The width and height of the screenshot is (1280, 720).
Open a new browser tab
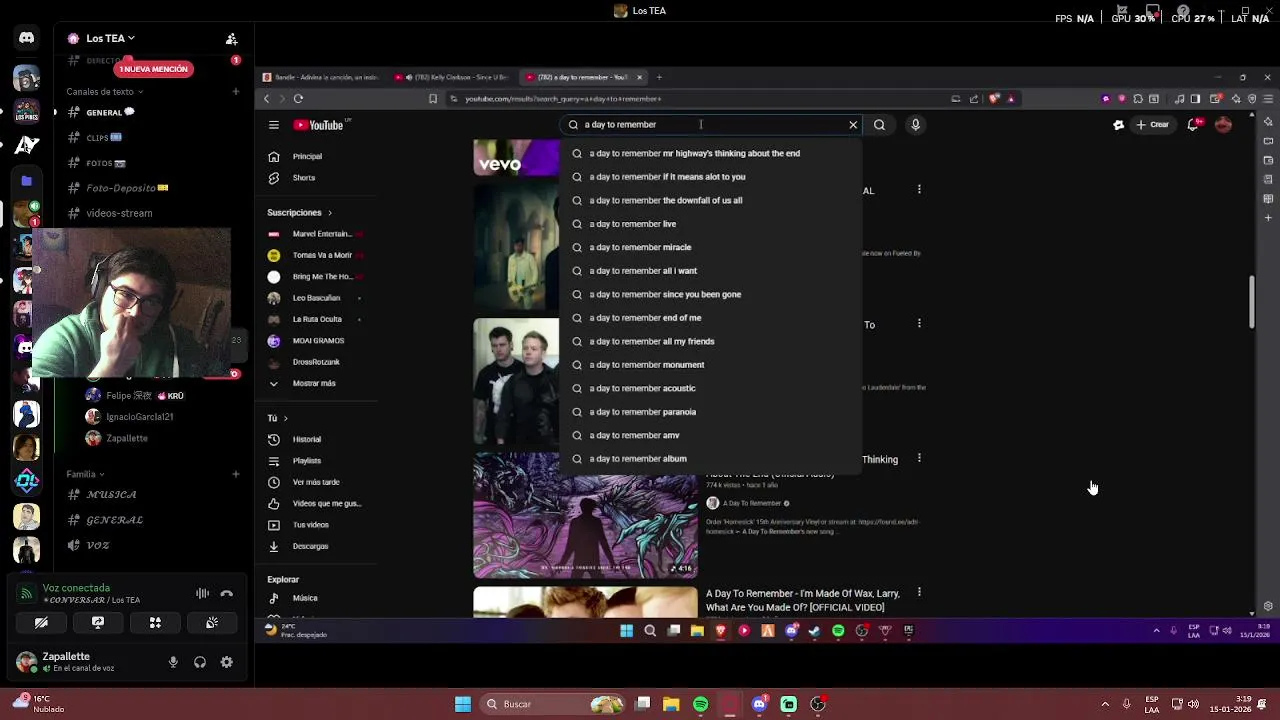[x=659, y=77]
